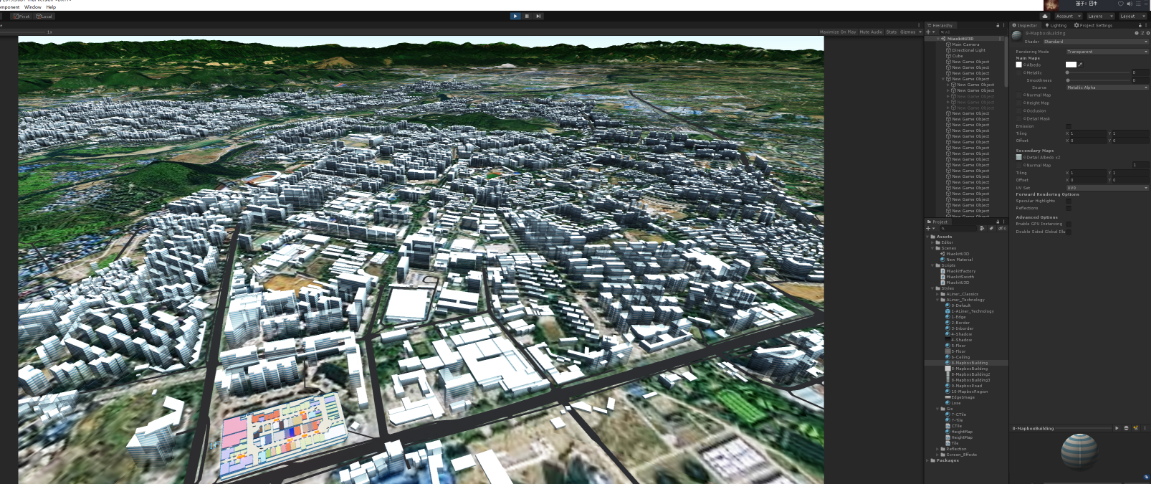Click the Play button in the toolbar

(x=515, y=16)
